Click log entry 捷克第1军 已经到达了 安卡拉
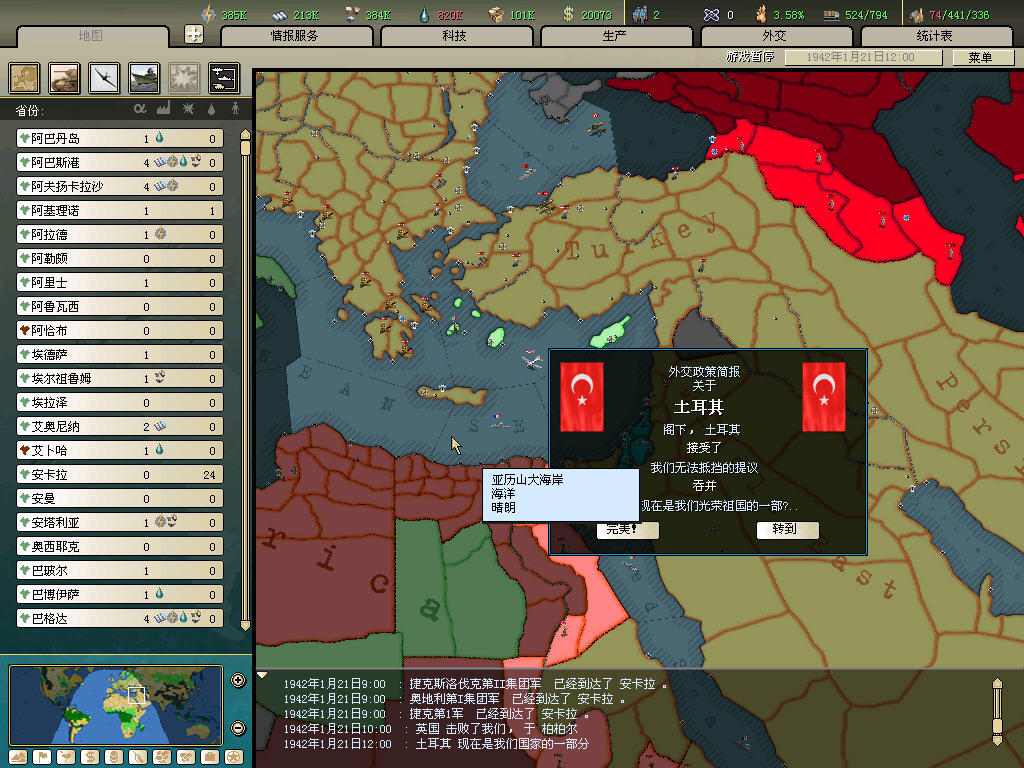1024x768 pixels. [436, 714]
